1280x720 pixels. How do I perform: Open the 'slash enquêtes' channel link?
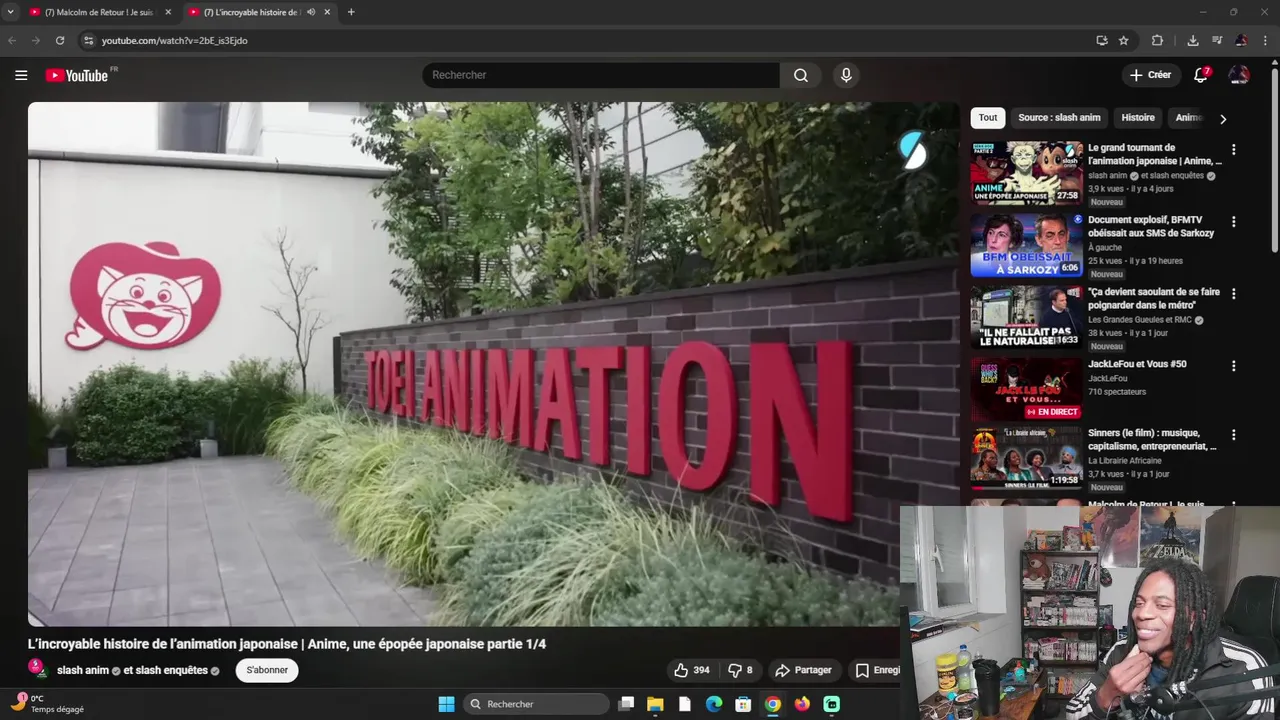(x=171, y=671)
